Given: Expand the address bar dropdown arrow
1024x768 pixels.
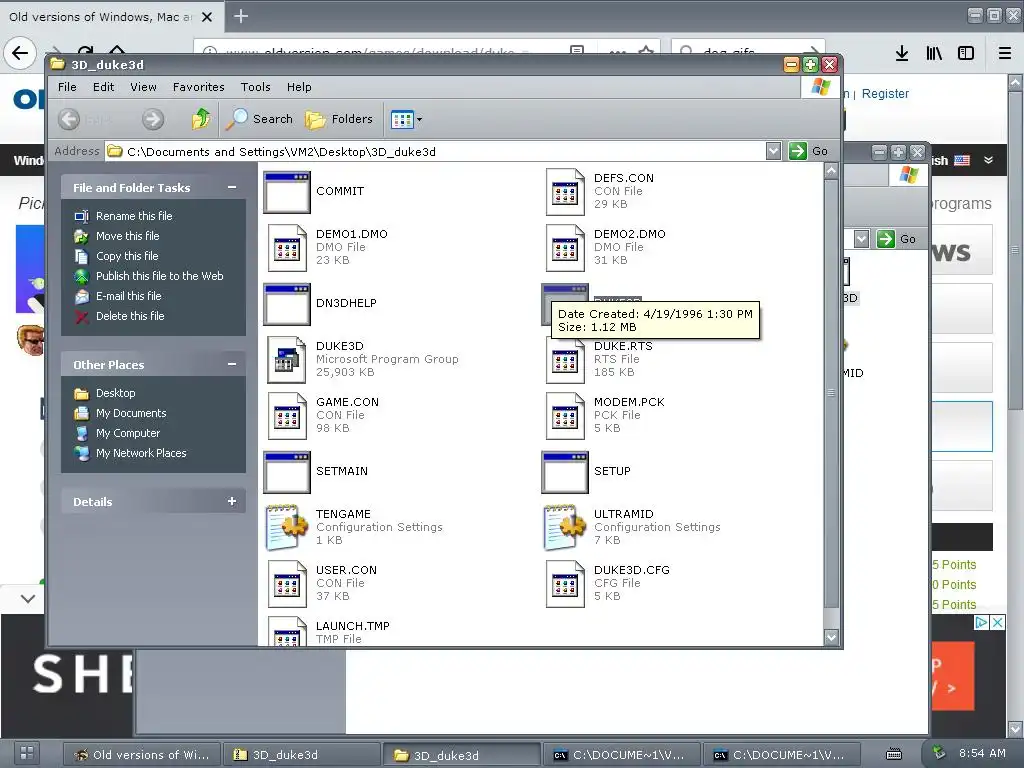Looking at the screenshot, I should point(773,152).
